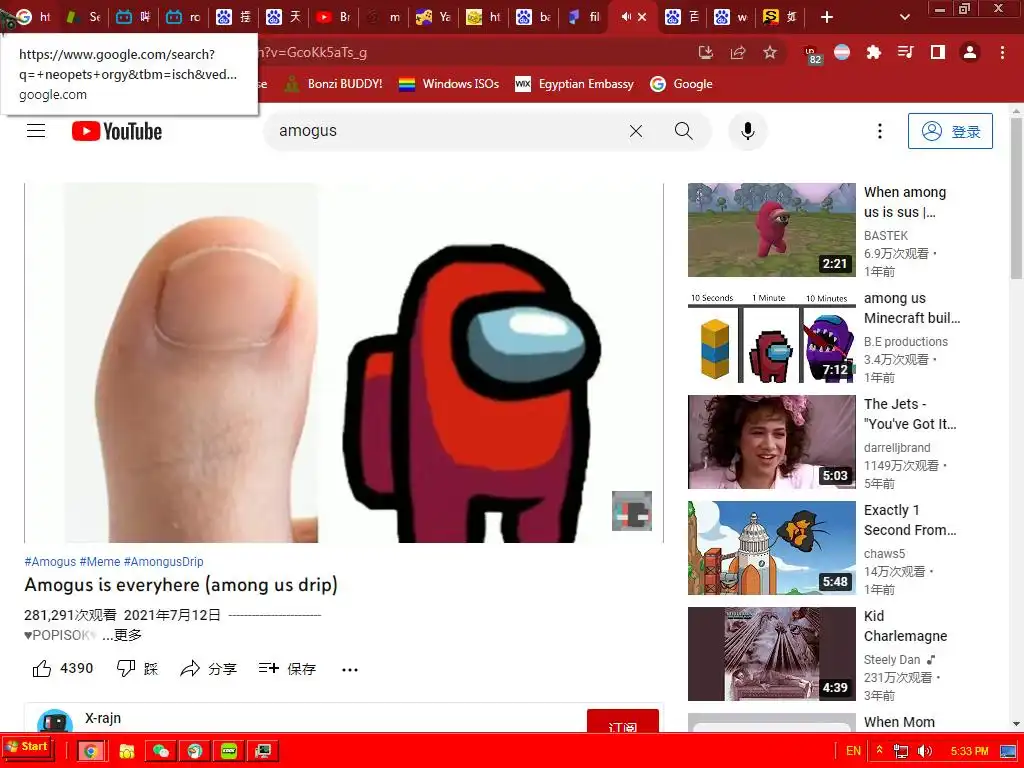Open the Extensions puzzle menu
Image resolution: width=1024 pixels, height=768 pixels.
pyautogui.click(x=873, y=52)
